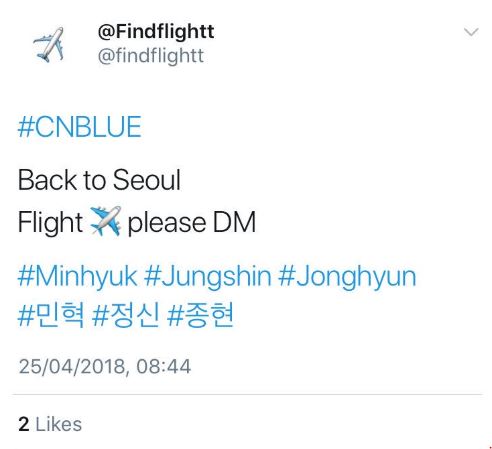Open the #Minhyuk hashtag
This screenshot has height=449, width=492.
77,277
